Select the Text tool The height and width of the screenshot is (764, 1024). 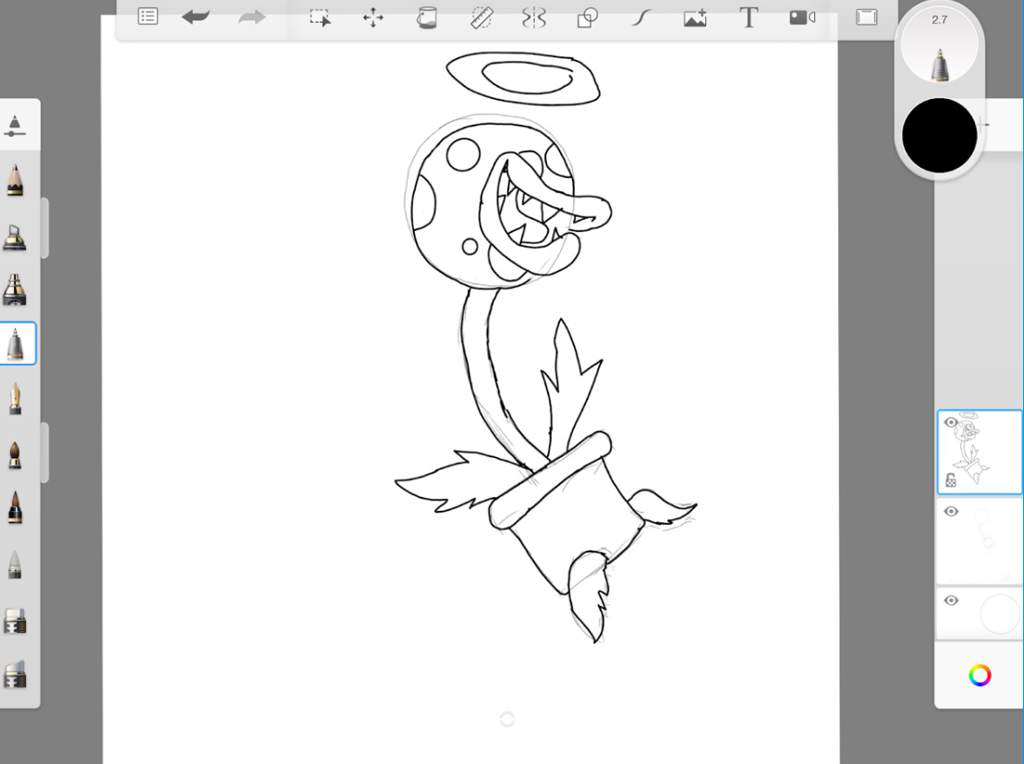point(748,18)
